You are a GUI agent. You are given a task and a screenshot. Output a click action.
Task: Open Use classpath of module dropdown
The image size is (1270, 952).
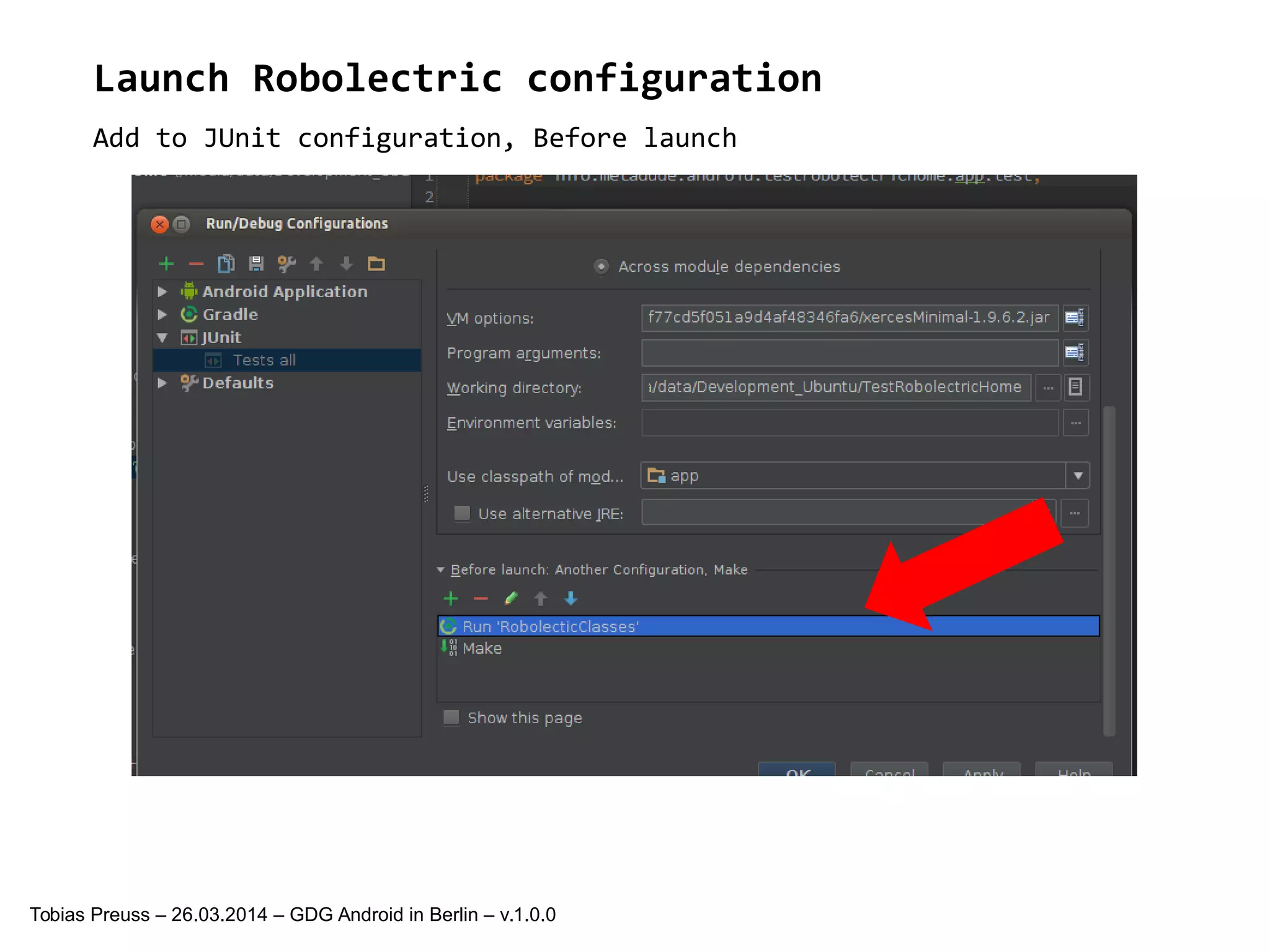click(x=1078, y=476)
